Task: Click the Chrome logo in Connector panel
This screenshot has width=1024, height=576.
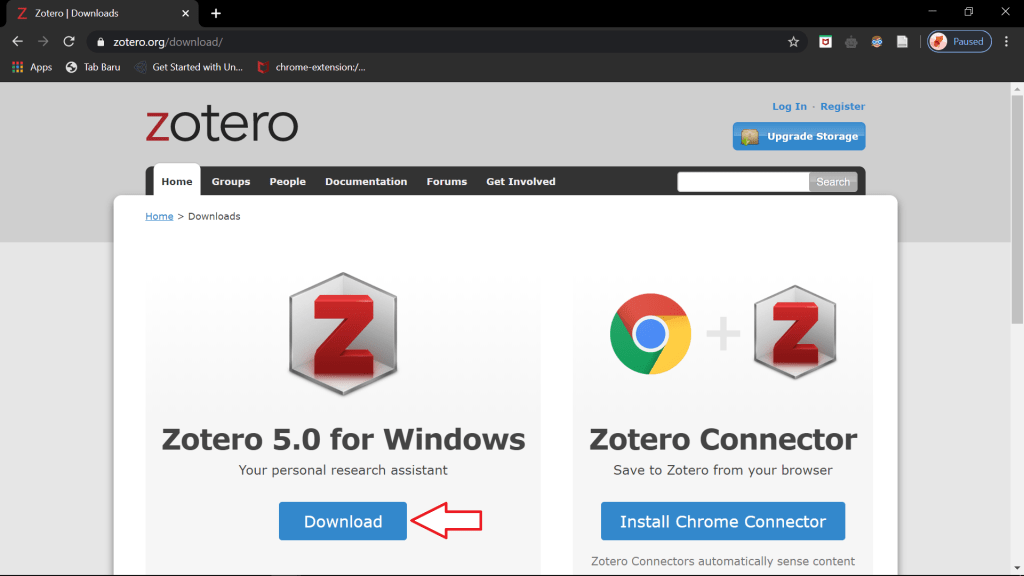Action: pyautogui.click(x=650, y=334)
